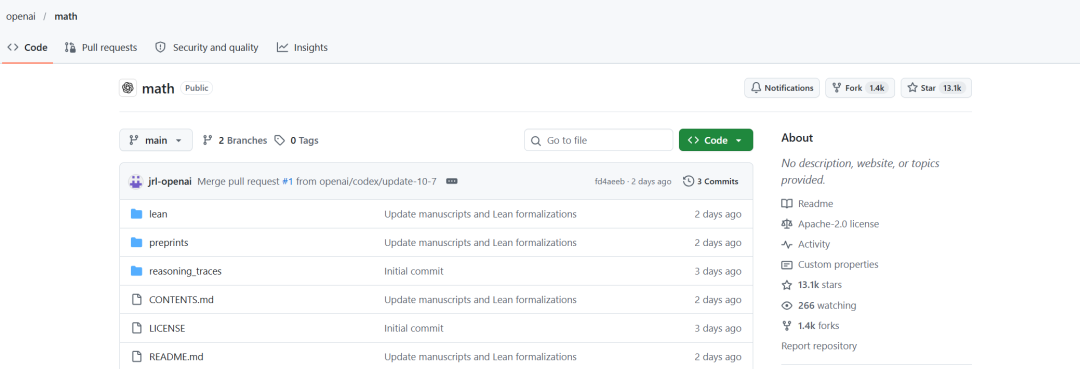This screenshot has height=369, width=1080.
Task: Click '2 days ago' in lean row
Action: point(718,214)
